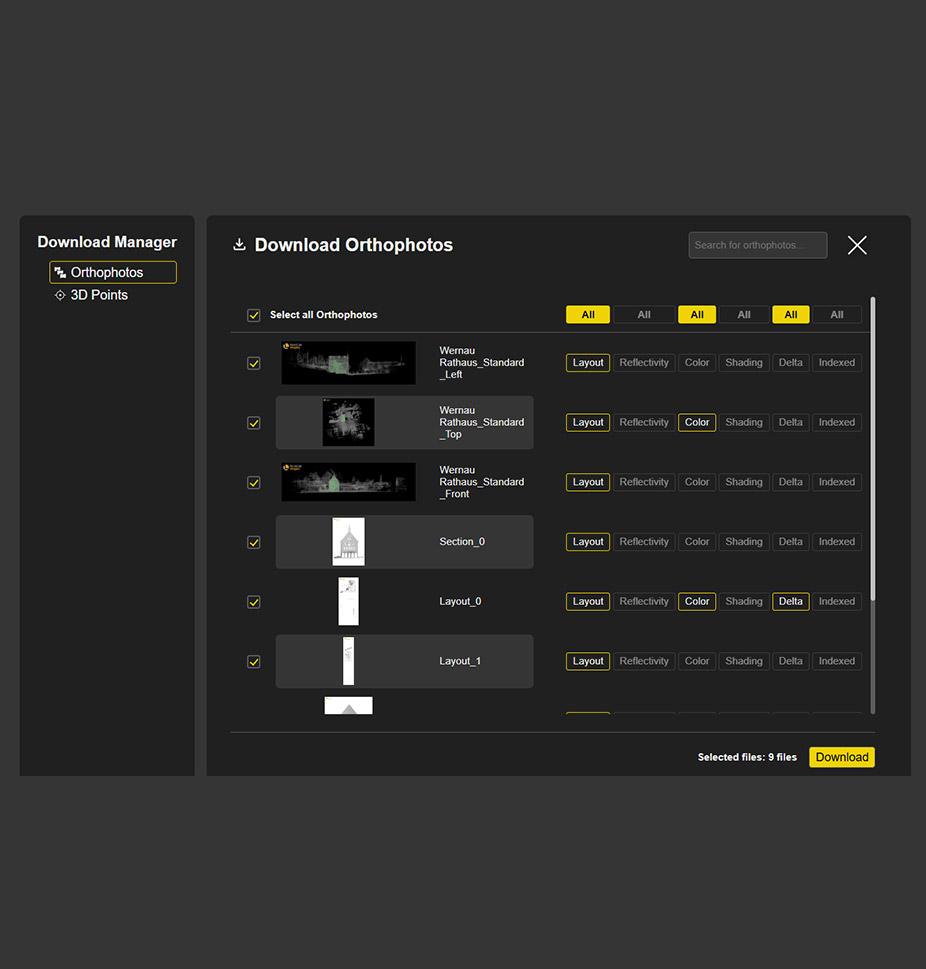Viewport: 926px width, 969px height.
Task: Select Orthophotos in the Download Manager panel
Action: tap(112, 272)
